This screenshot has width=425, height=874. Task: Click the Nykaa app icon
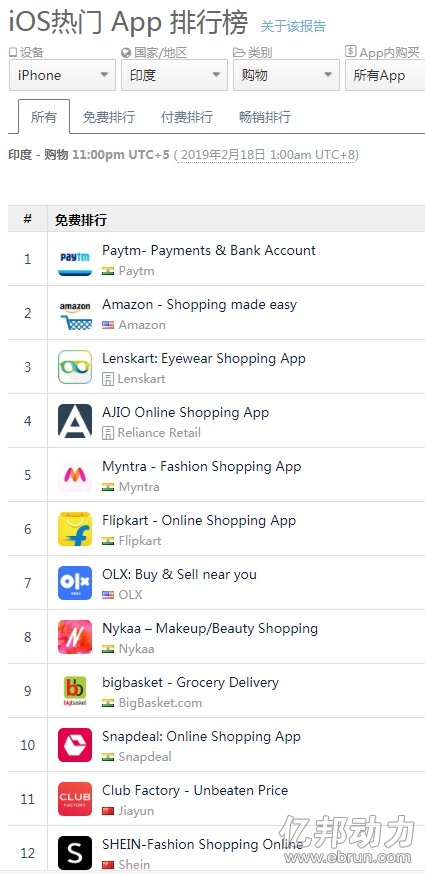tap(75, 637)
